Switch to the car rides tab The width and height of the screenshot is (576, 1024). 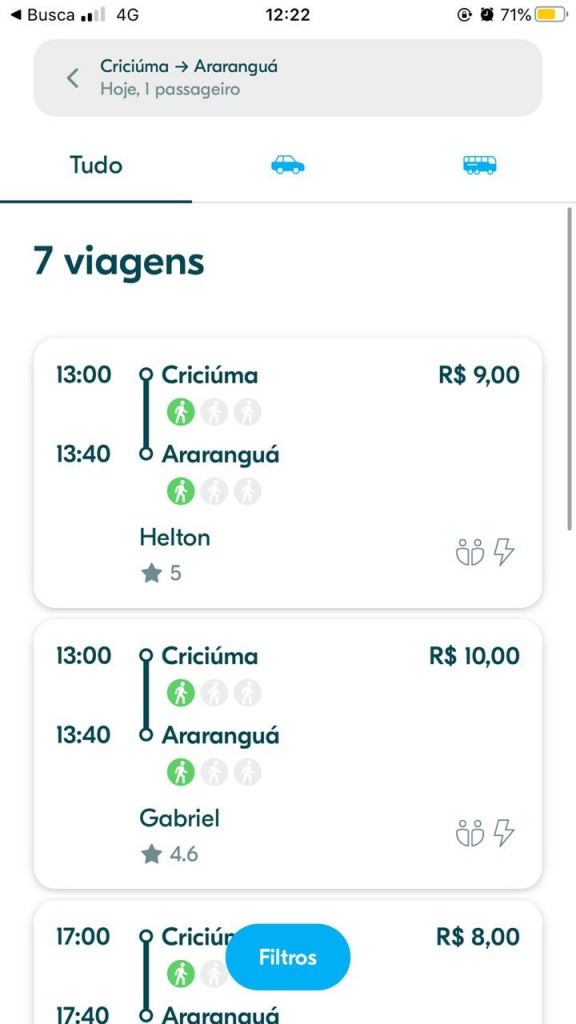coord(287,165)
